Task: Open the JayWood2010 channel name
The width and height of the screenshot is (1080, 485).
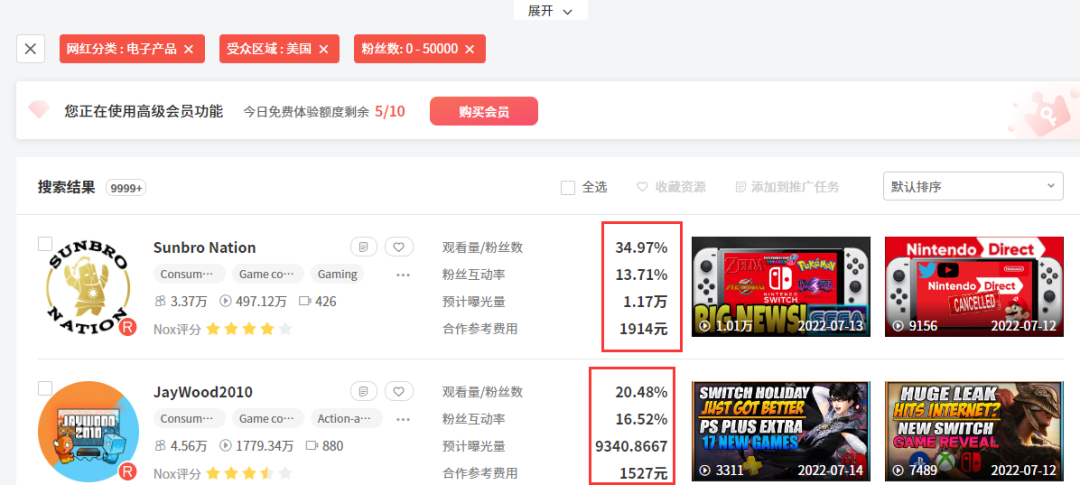Action: coord(202,392)
